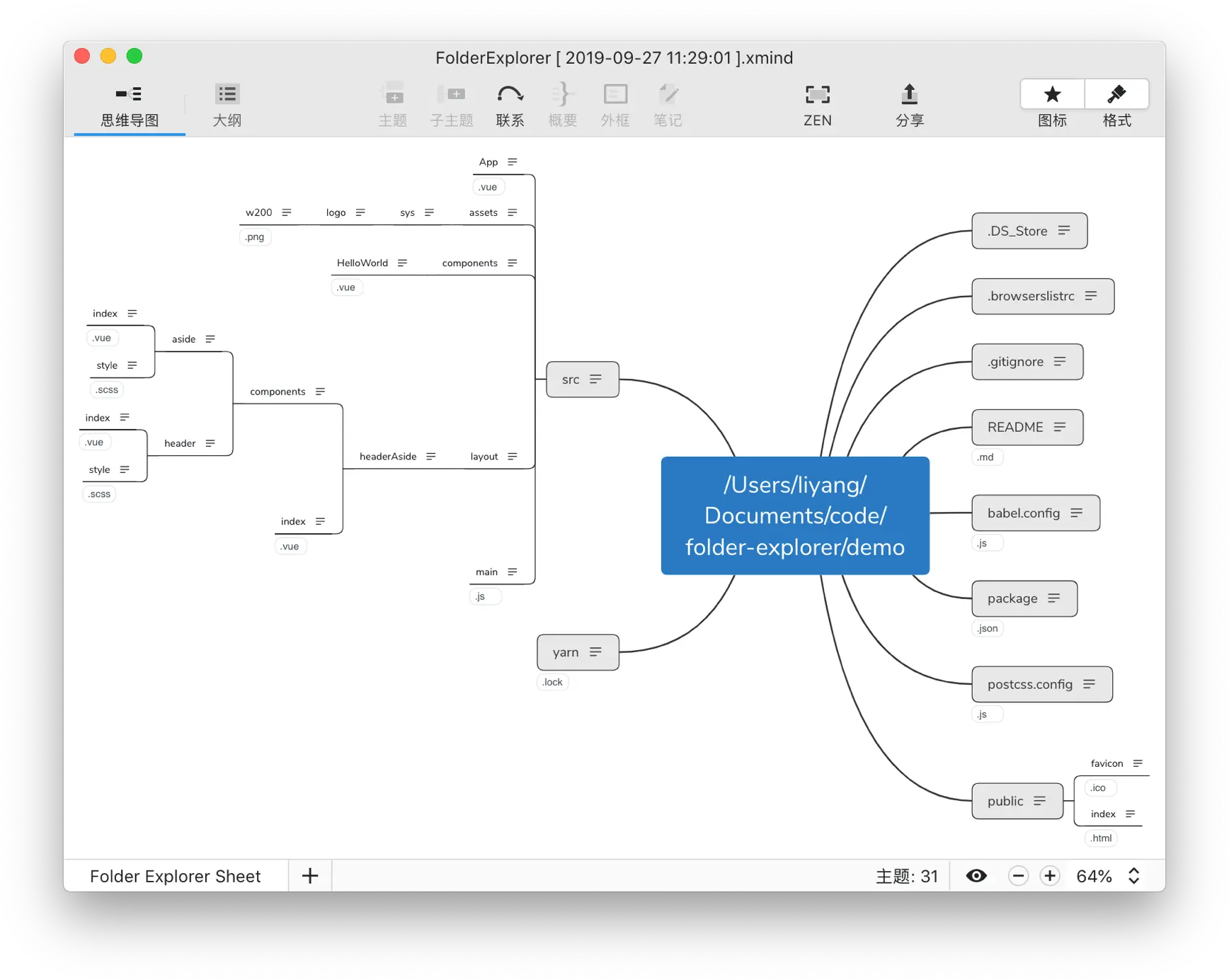Viewport: 1229px width, 980px height.
Task: Click the 主题 add topic icon
Action: pos(392,94)
